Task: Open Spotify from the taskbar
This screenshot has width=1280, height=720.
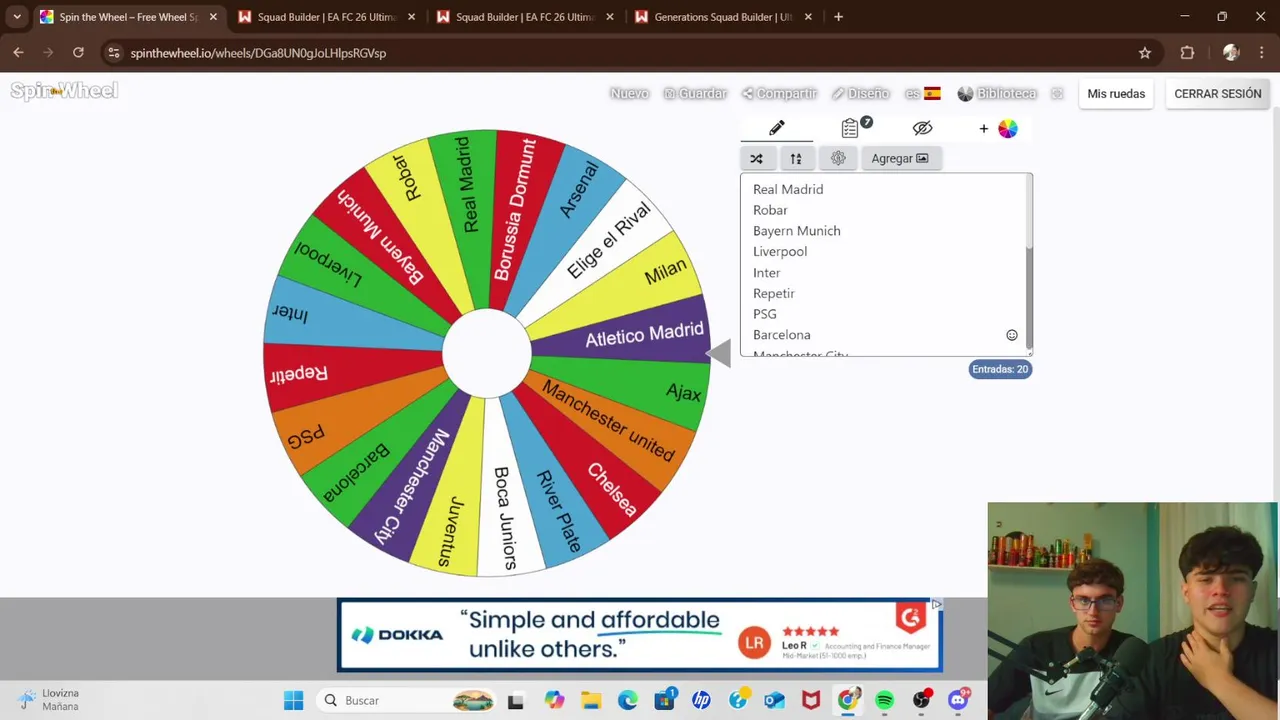Action: pos(884,701)
